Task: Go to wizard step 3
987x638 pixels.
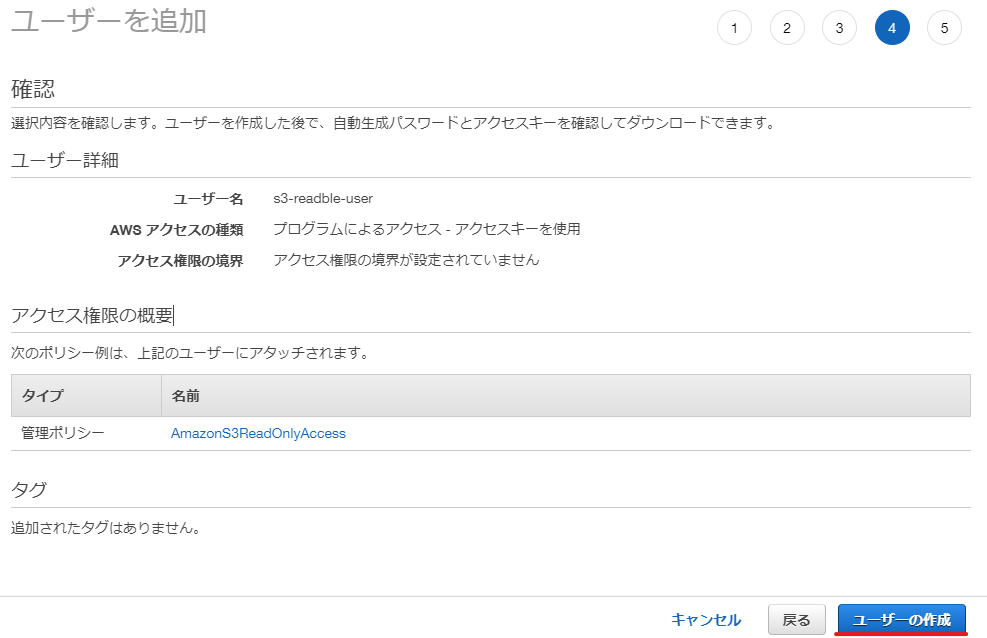Action: [x=839, y=28]
